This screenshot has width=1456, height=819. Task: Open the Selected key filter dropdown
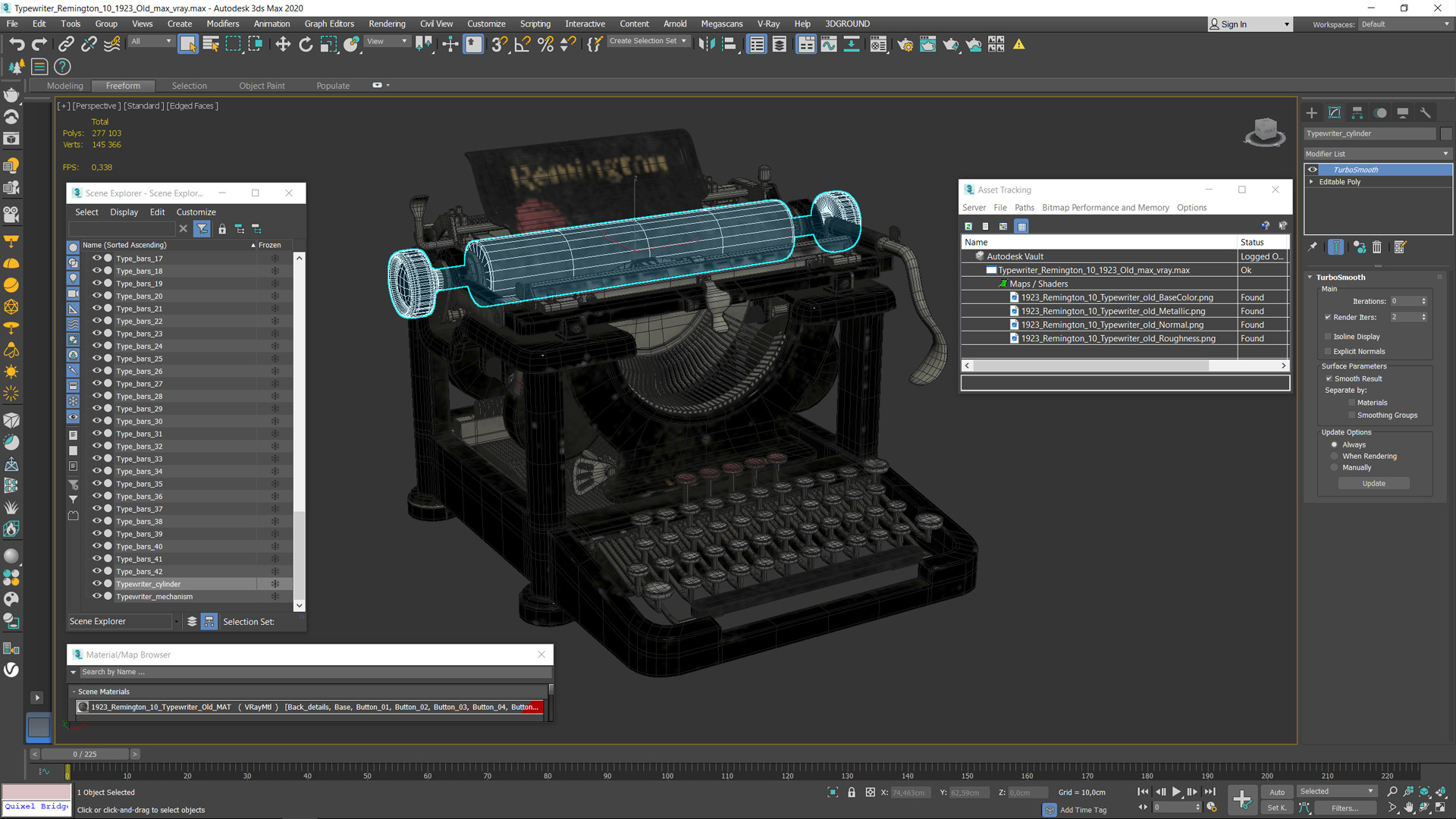click(1336, 791)
